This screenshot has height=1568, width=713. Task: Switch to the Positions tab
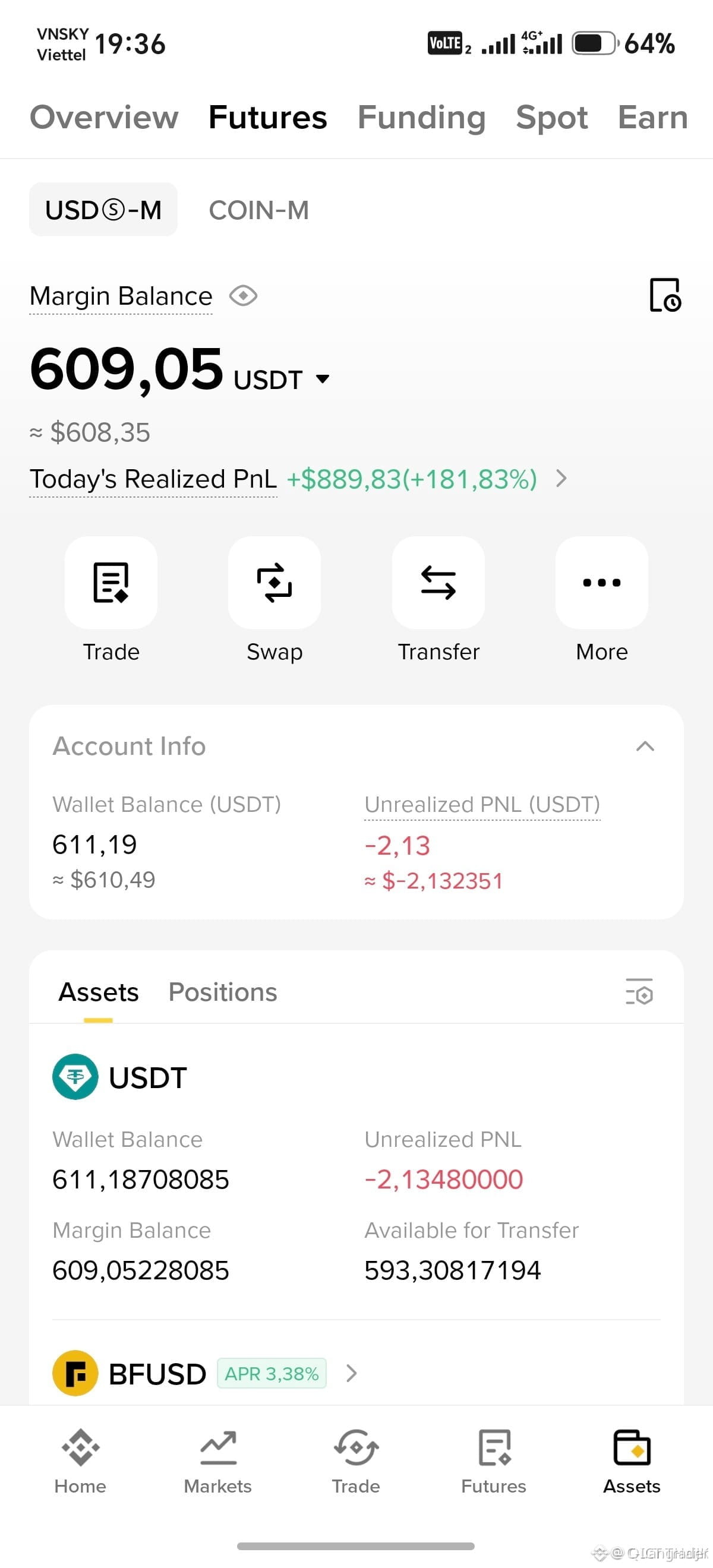223,992
